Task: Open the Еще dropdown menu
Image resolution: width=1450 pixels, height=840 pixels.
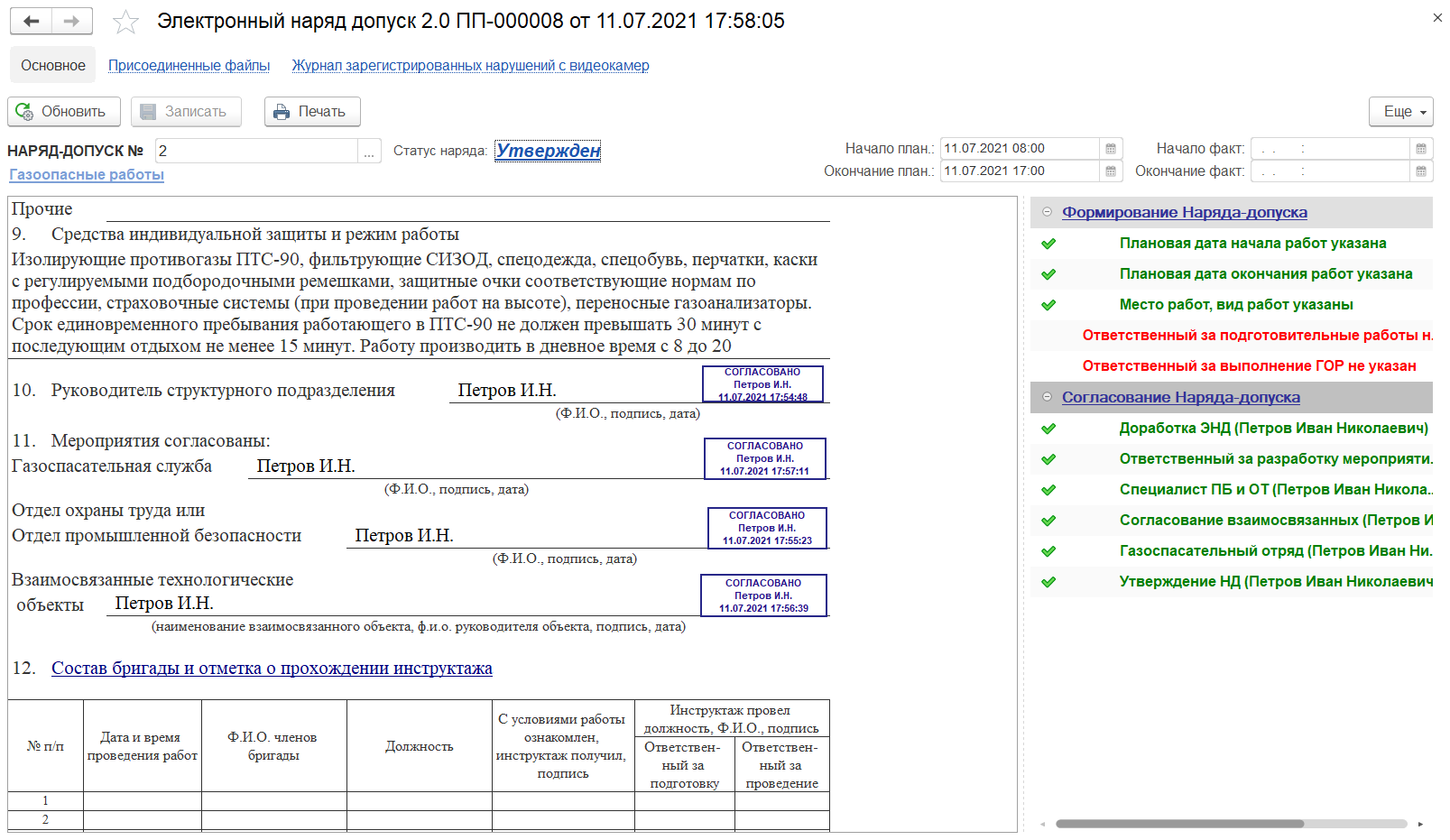Action: click(x=1400, y=112)
